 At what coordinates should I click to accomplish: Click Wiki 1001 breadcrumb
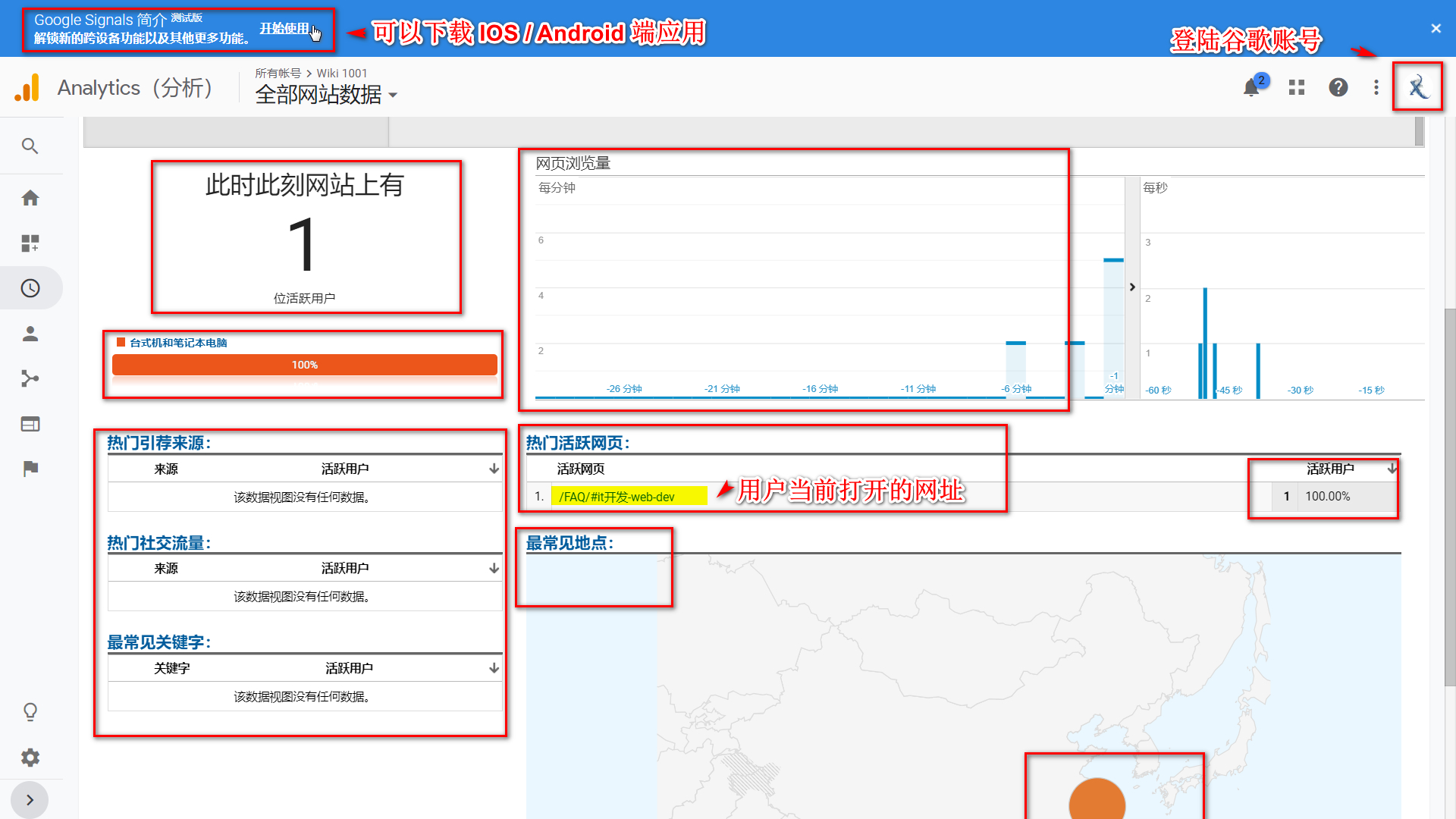coord(342,73)
